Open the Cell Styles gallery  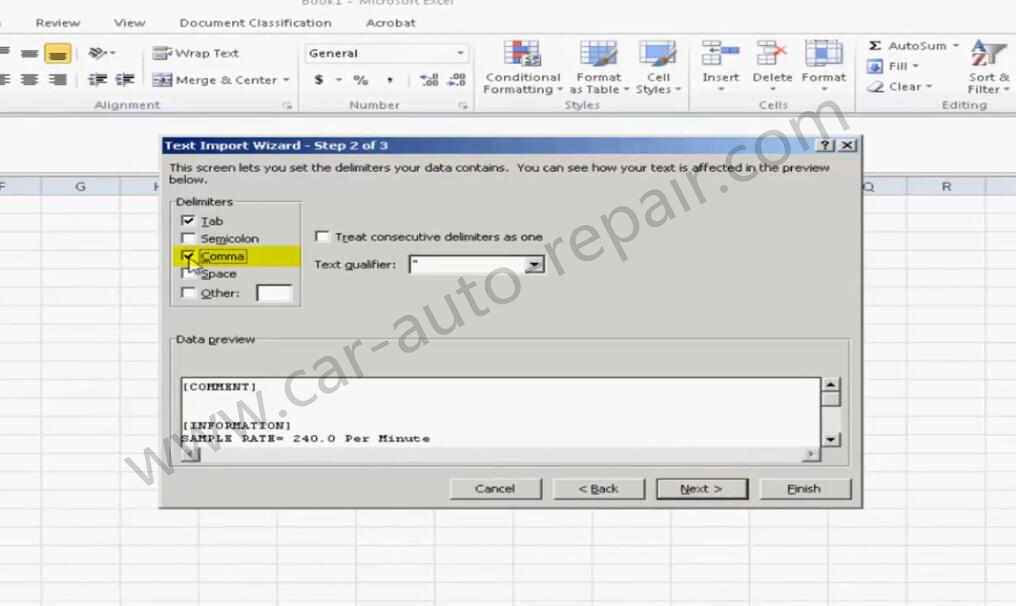[x=658, y=67]
